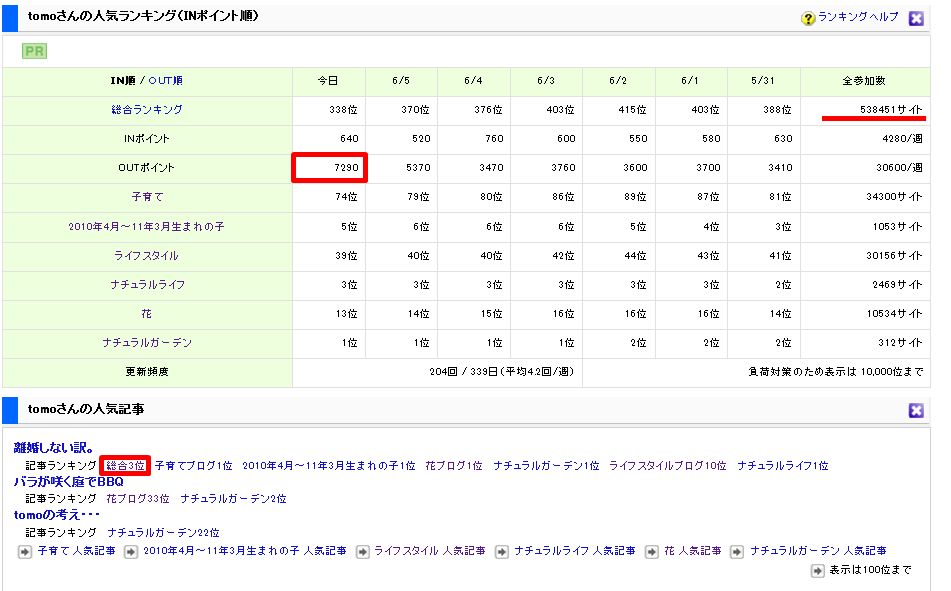Select the 今日 column header
Screen dimensions: 951x591
click(328, 81)
